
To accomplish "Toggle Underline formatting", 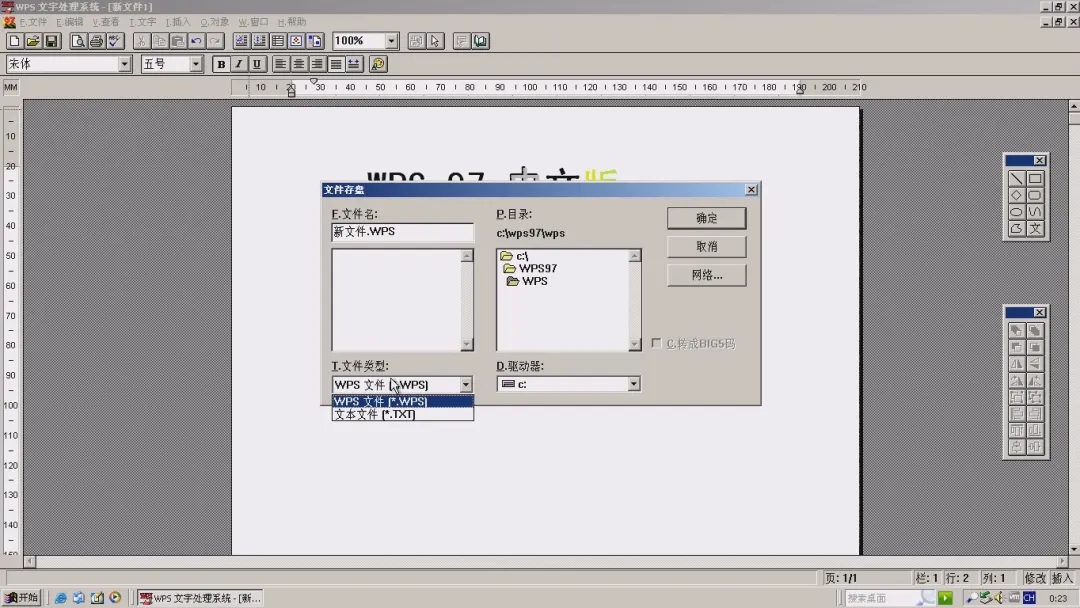I will pyautogui.click(x=257, y=64).
